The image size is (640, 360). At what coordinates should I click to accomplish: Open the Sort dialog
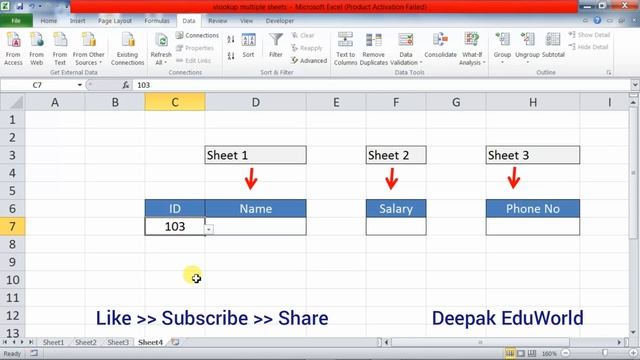click(248, 46)
